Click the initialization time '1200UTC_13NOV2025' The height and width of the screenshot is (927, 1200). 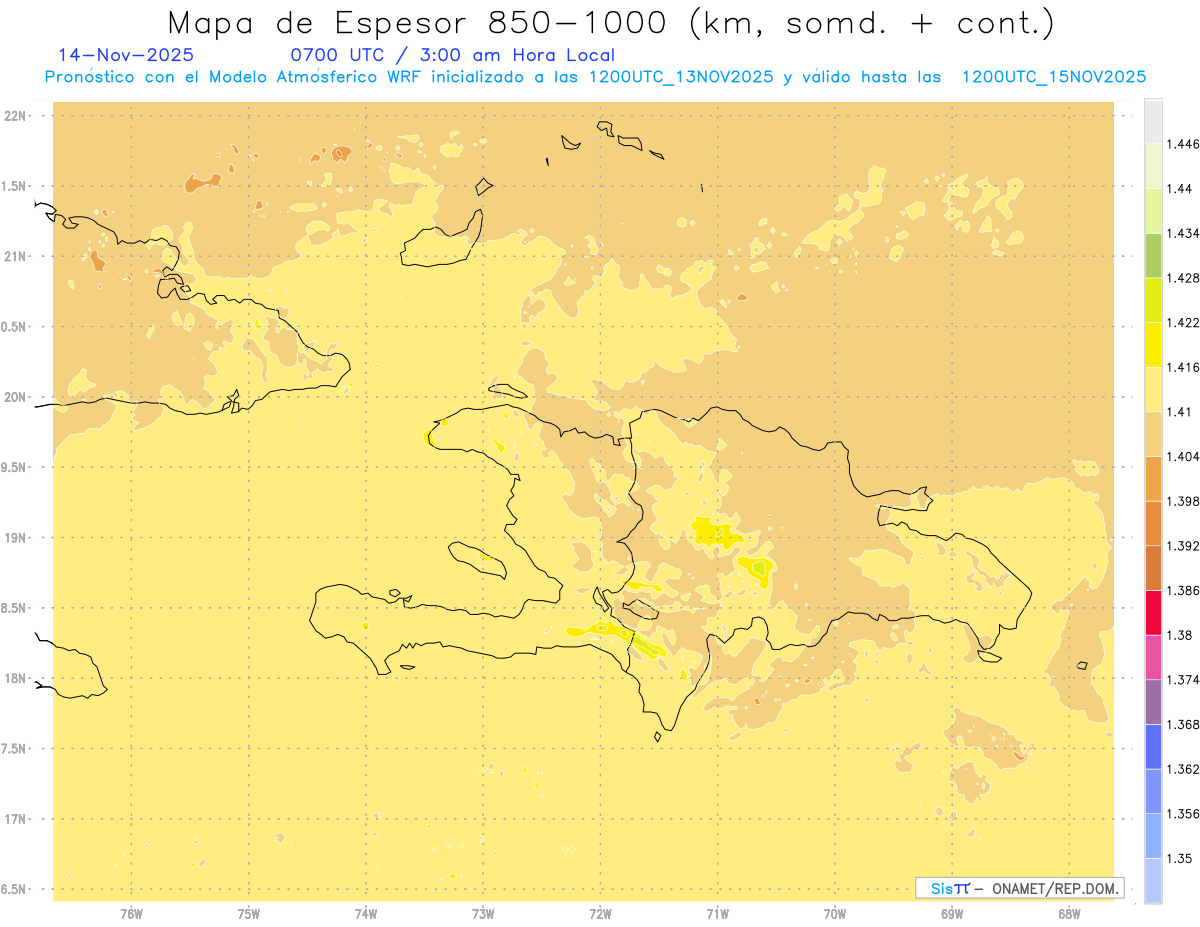[679, 77]
